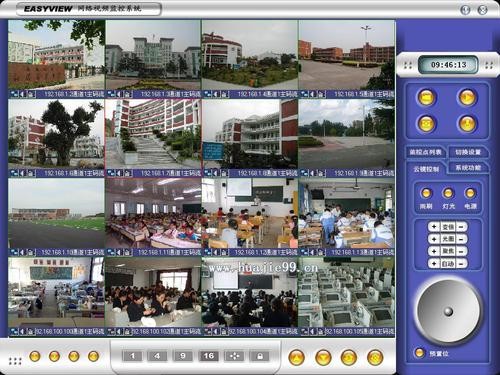Toggle the 雨刷 wiper control
This screenshot has height=375, width=500.
tap(426, 193)
